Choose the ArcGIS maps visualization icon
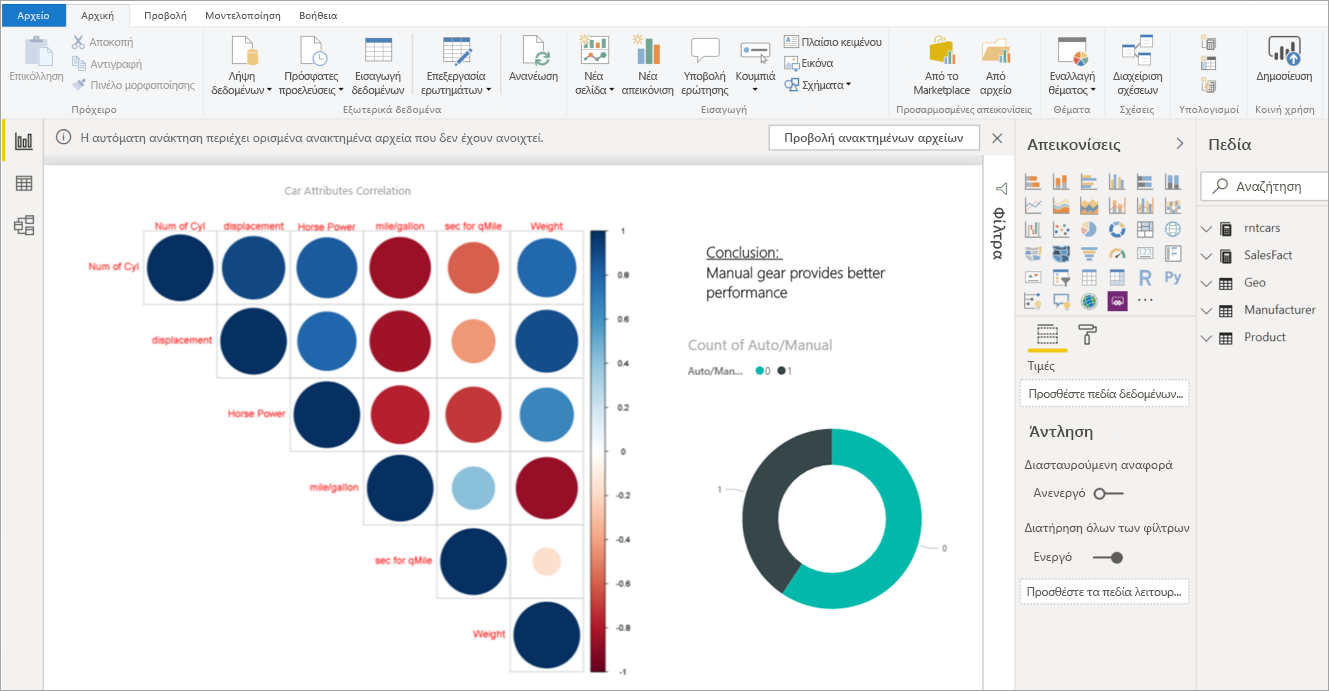The width and height of the screenshot is (1329, 691). tap(1089, 301)
